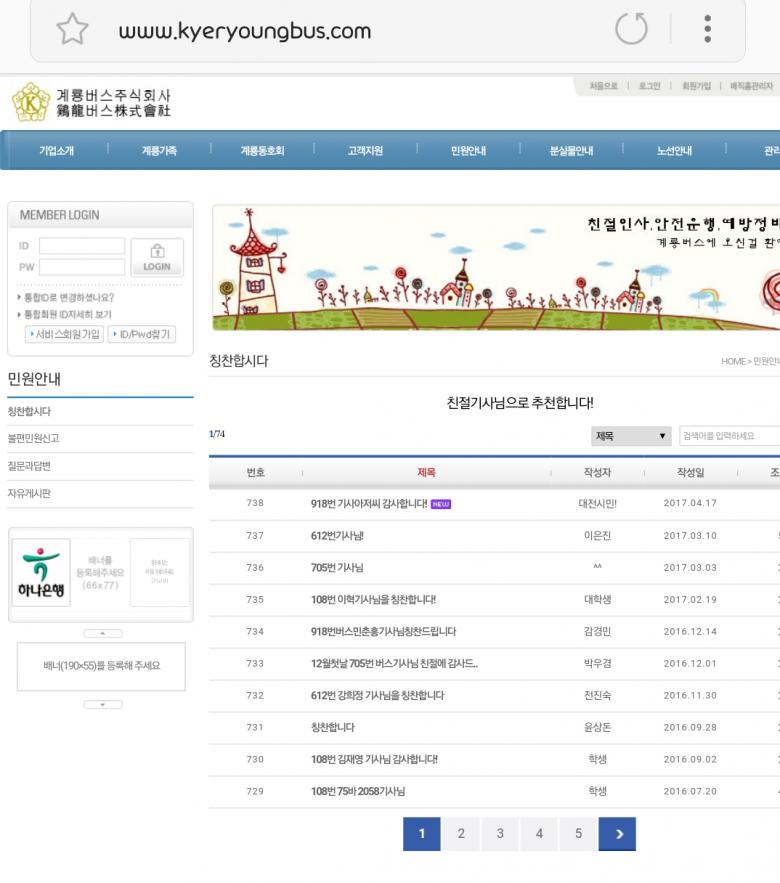
Task: Click the search keyword input box
Action: tap(728, 436)
